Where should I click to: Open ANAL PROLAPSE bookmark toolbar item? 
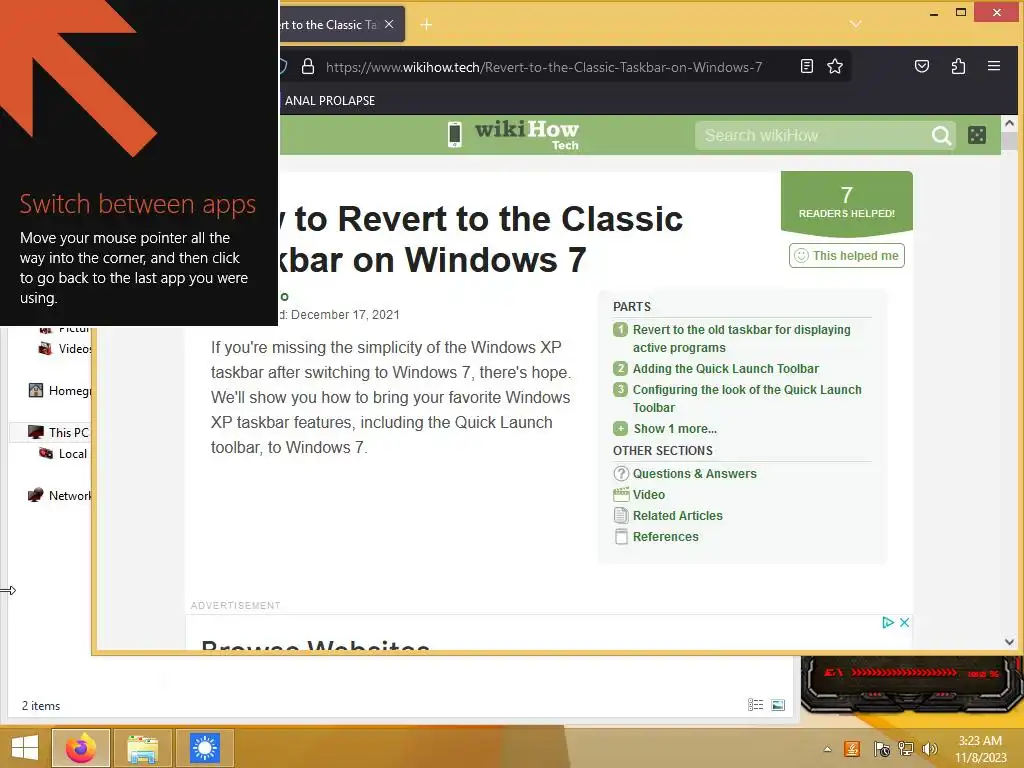pyautogui.click(x=328, y=101)
